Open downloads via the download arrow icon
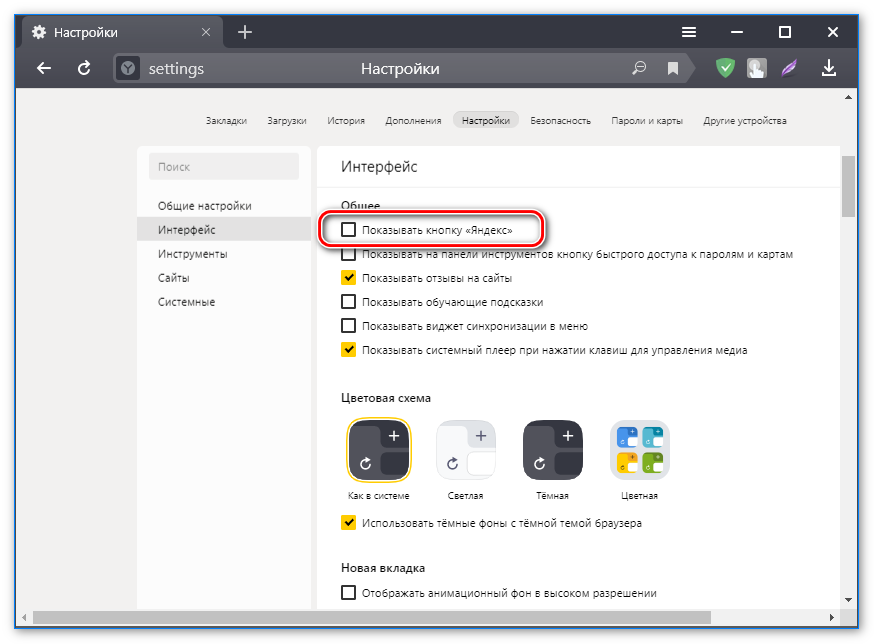This screenshot has height=644, width=874. pos(828,68)
